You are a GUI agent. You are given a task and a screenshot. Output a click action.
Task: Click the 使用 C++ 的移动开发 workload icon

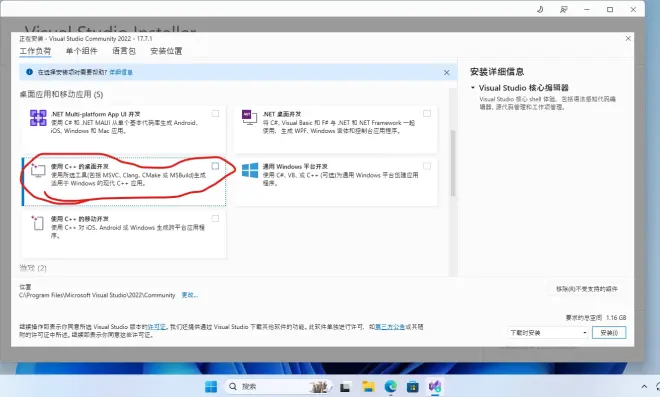38,223
